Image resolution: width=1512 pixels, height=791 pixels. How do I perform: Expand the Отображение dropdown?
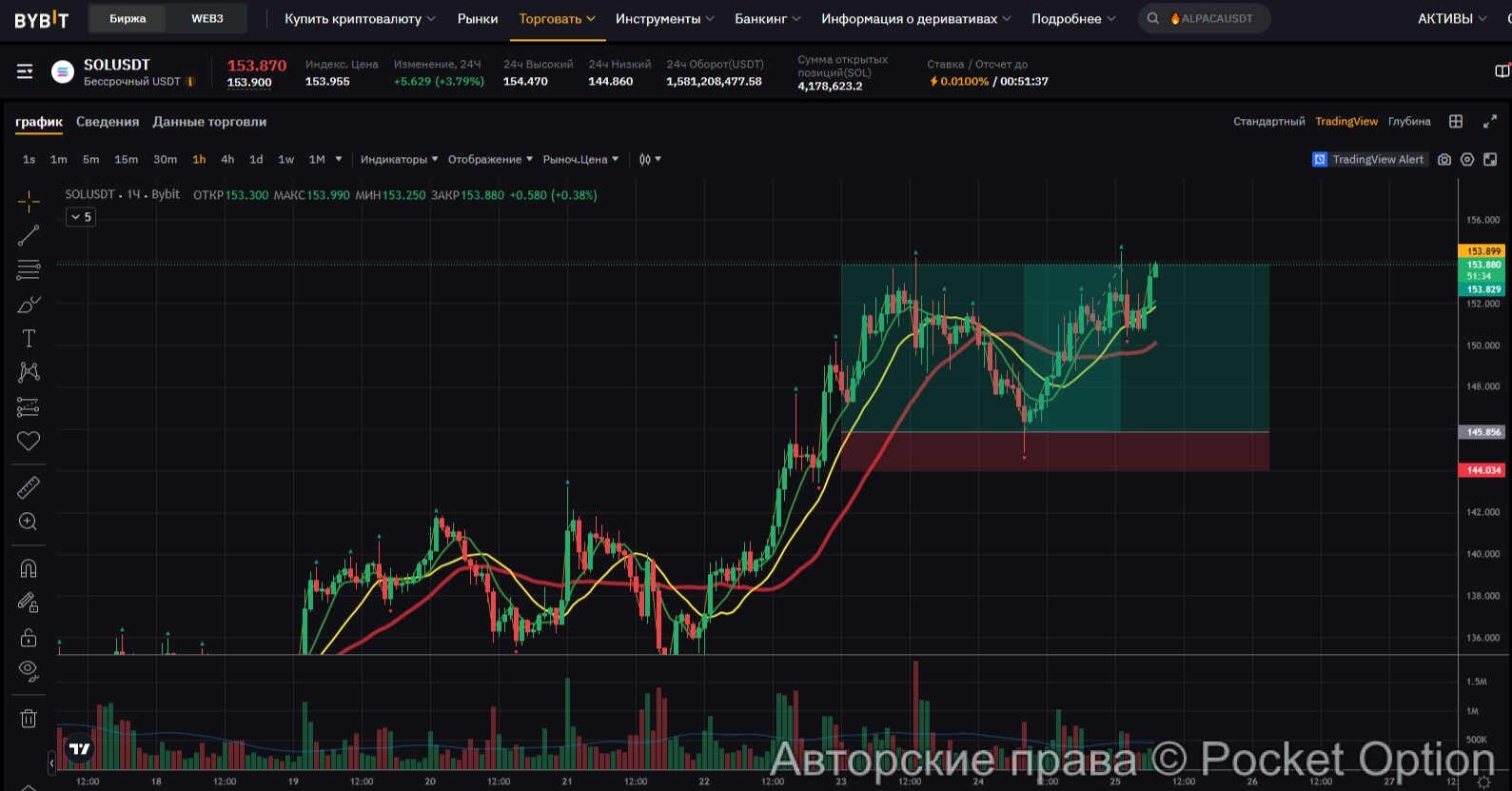coord(490,160)
